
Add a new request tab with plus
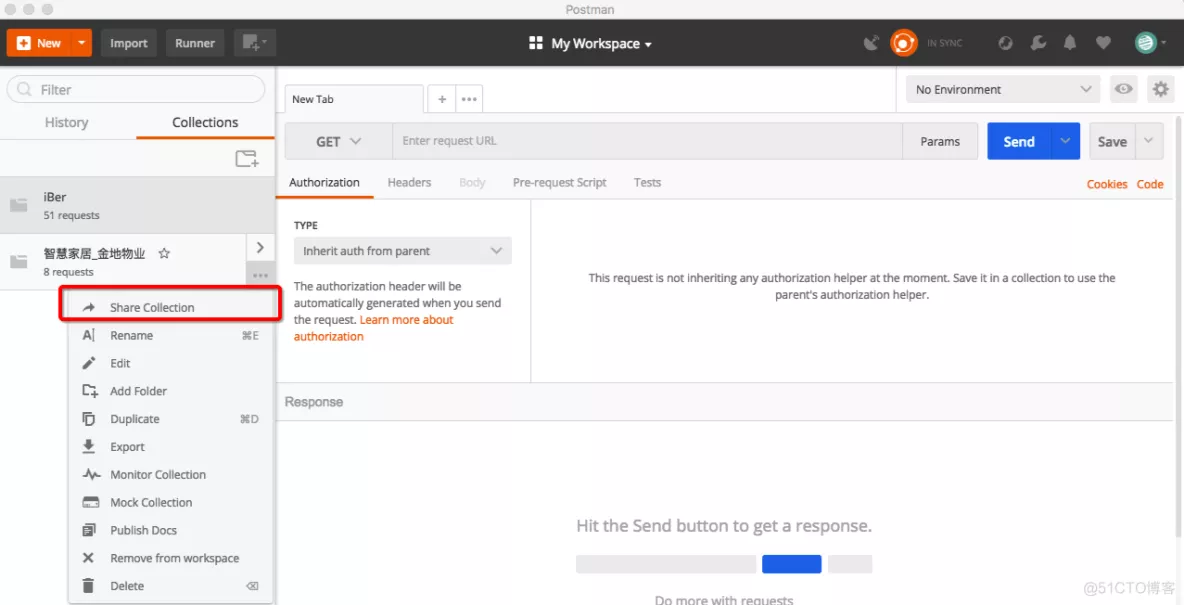coord(442,99)
